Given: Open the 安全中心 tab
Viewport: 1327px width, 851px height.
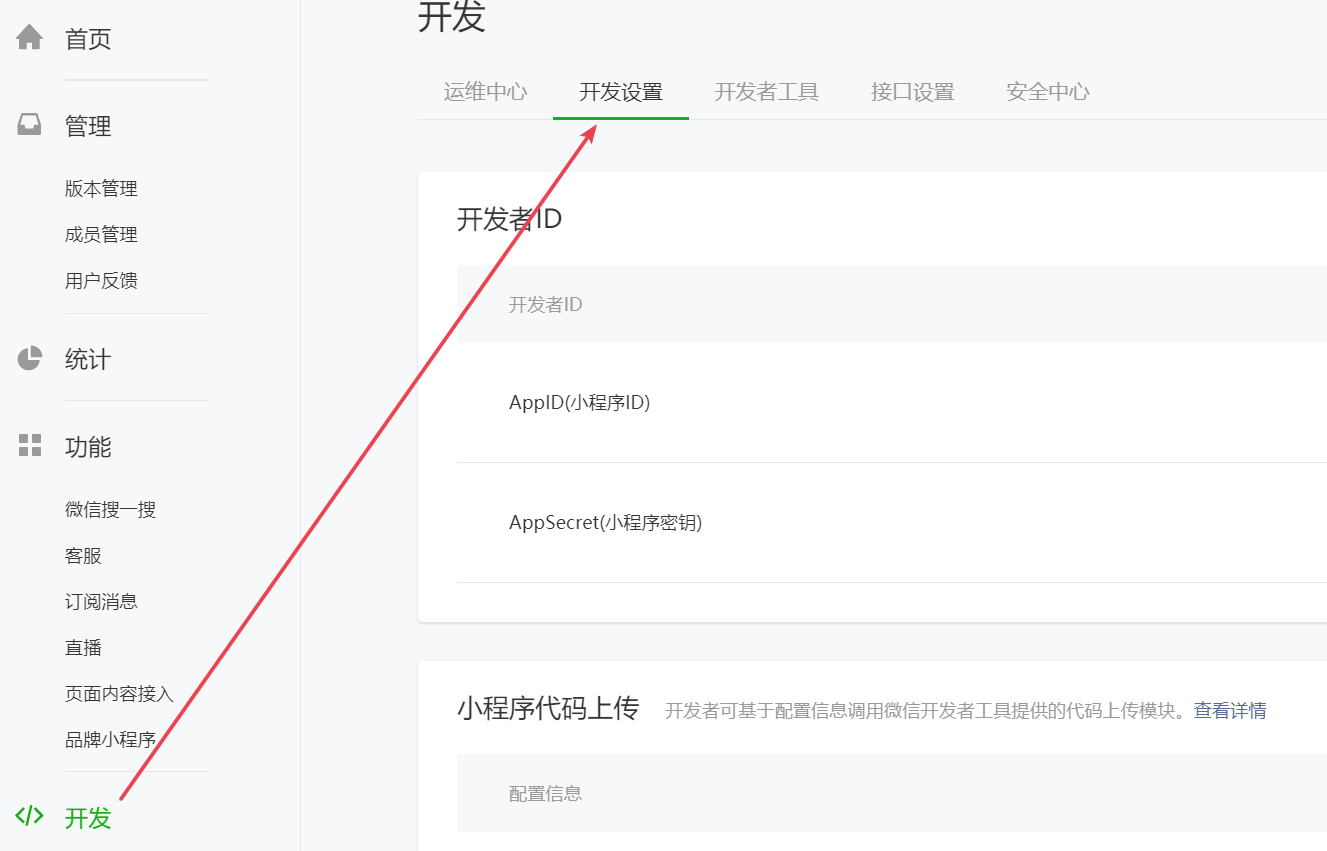Looking at the screenshot, I should point(1047,91).
